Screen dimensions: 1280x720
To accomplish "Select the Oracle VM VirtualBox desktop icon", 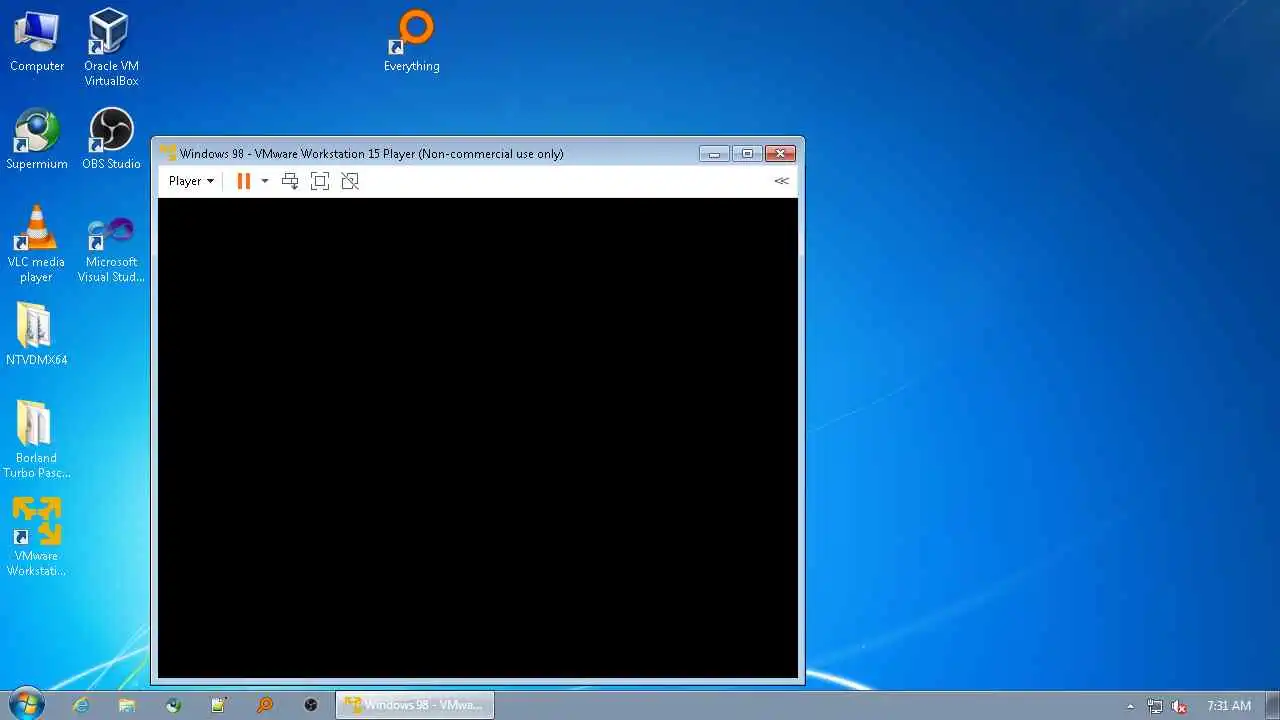I will click(111, 48).
